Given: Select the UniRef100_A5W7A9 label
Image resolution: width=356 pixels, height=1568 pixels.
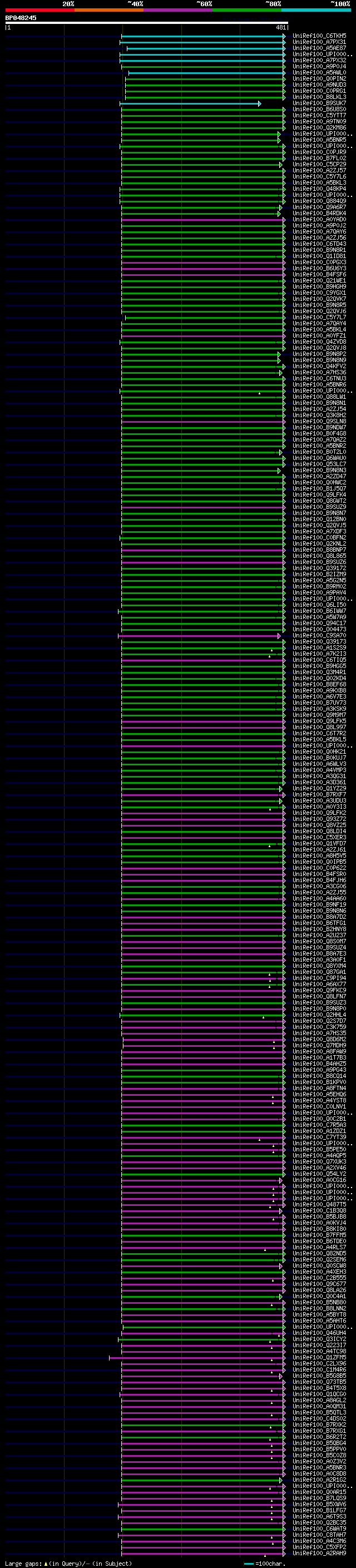Looking at the screenshot, I should [319, 617].
